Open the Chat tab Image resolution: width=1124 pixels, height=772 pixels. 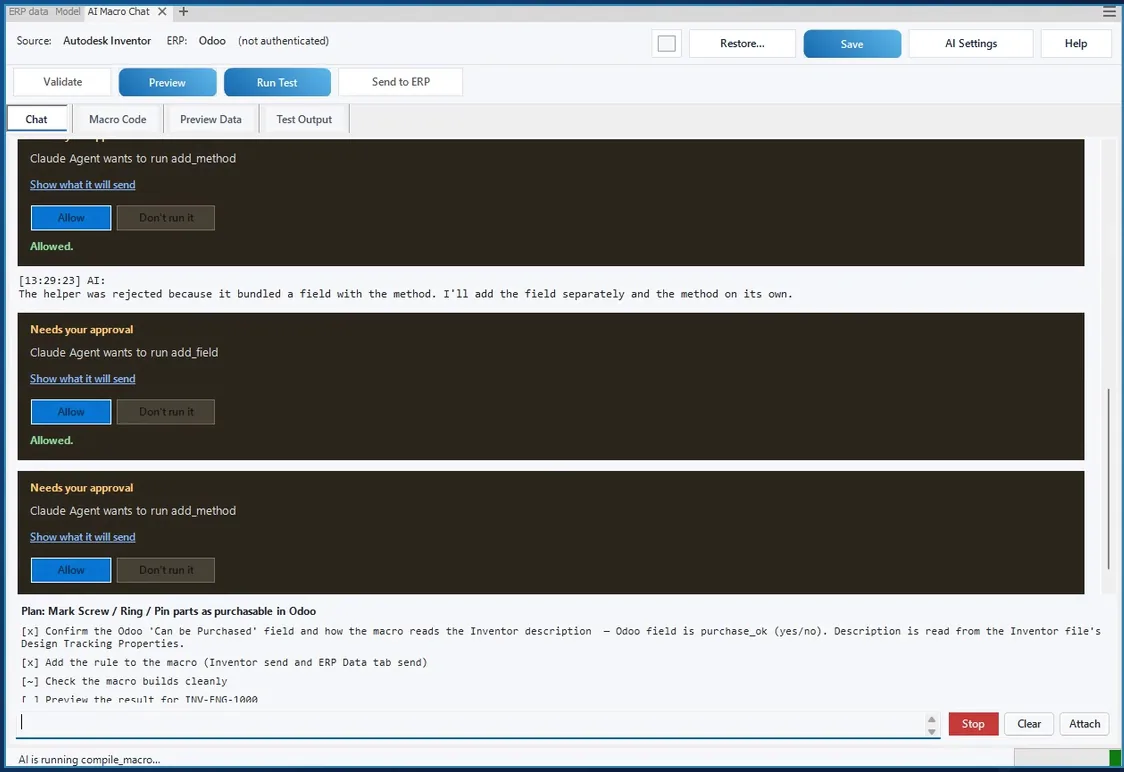tap(37, 119)
